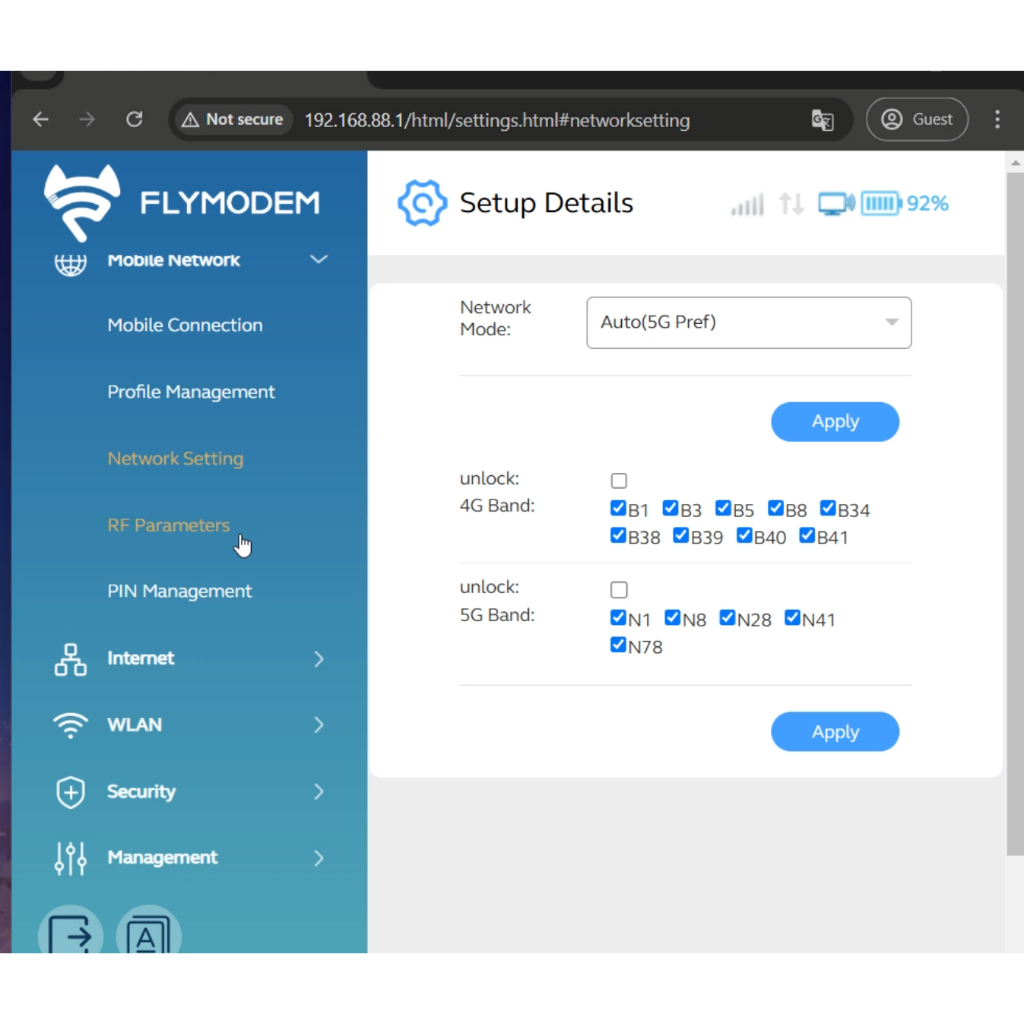Open the browser three-dot menu
The width and height of the screenshot is (1024, 1024).
click(996, 120)
